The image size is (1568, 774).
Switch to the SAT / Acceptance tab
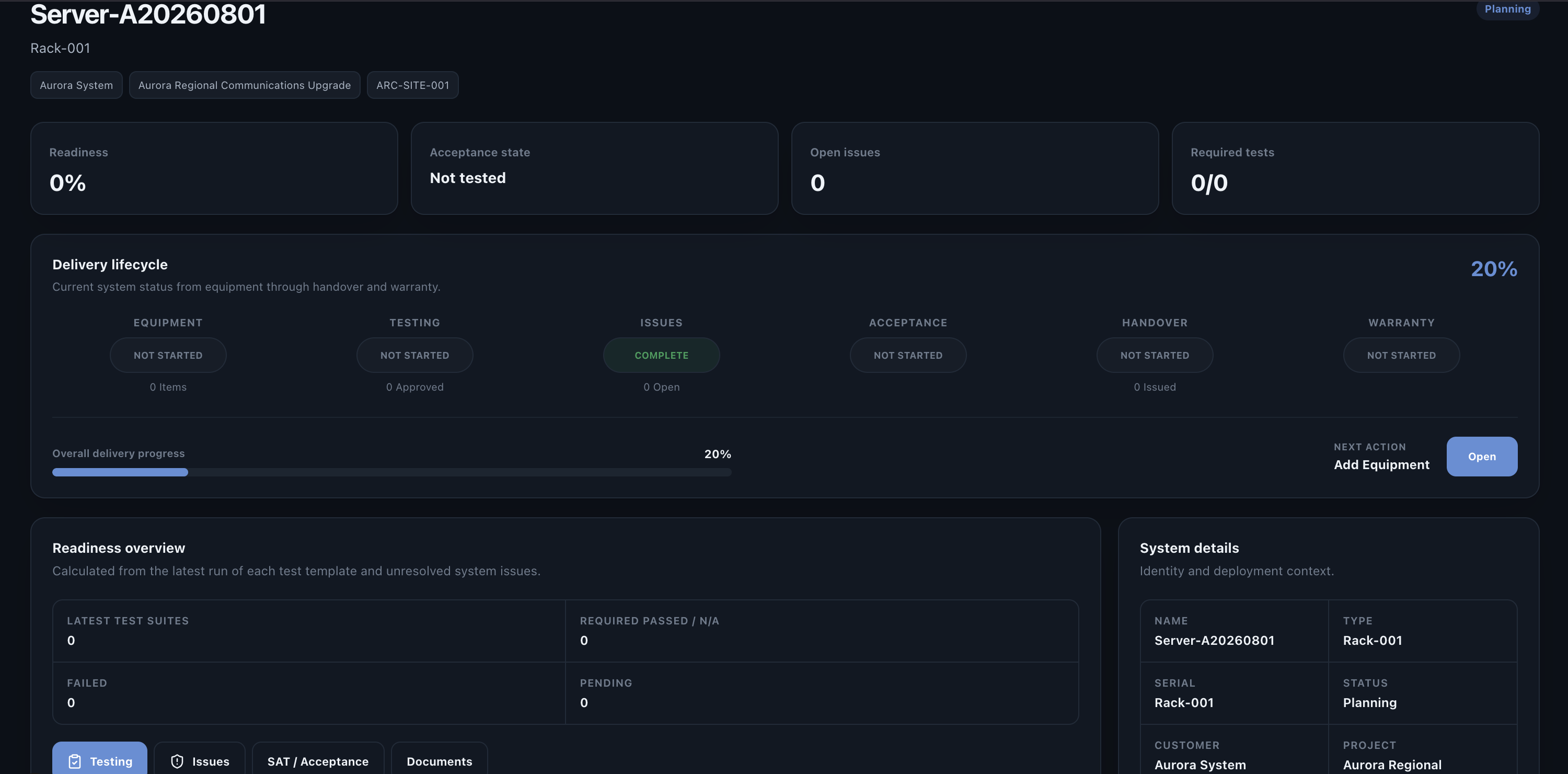[x=318, y=759]
